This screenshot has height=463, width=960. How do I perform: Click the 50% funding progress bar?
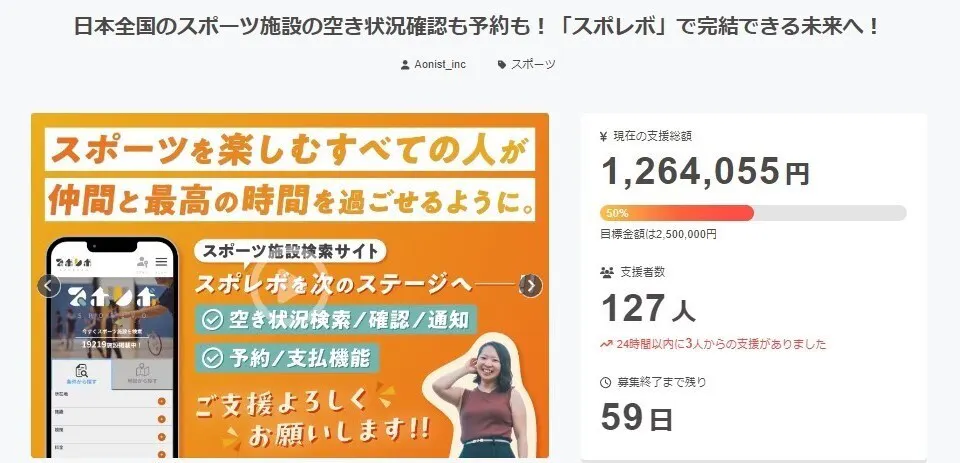[x=753, y=213]
